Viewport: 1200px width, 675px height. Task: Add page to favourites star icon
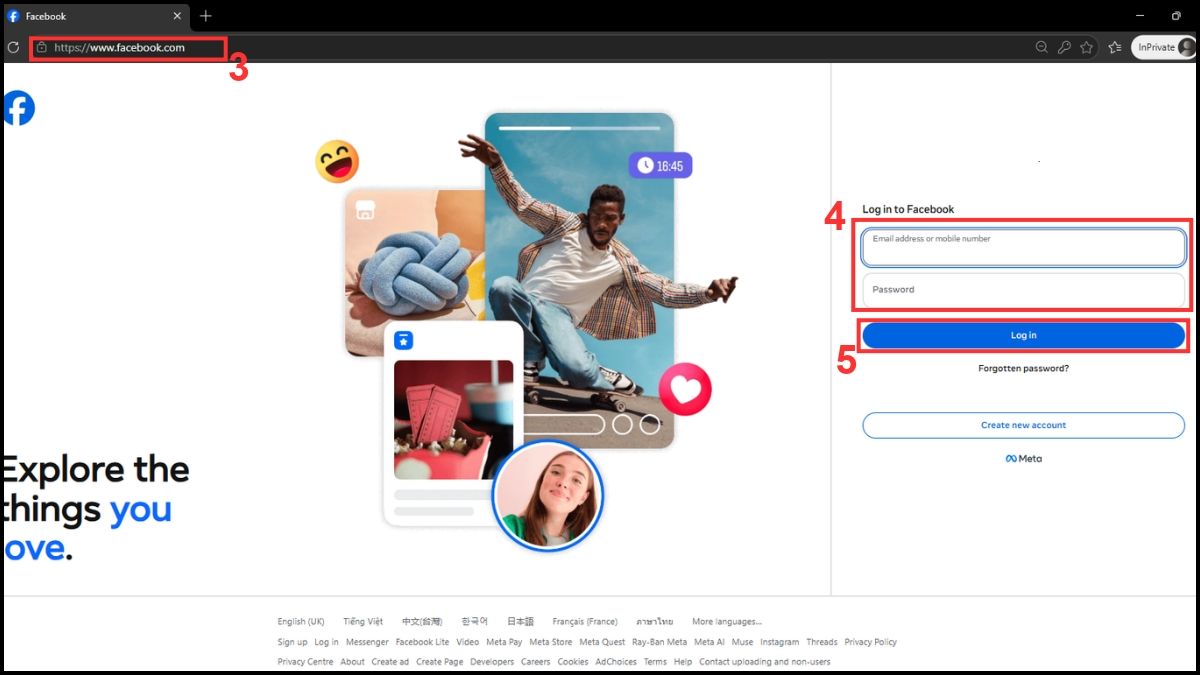click(x=1086, y=47)
